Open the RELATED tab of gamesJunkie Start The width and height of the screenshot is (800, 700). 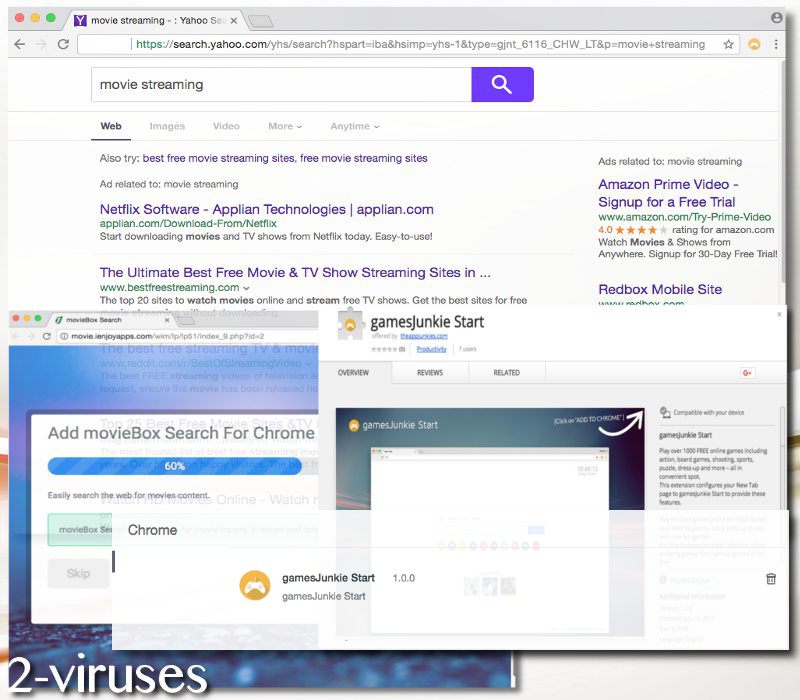tap(507, 373)
